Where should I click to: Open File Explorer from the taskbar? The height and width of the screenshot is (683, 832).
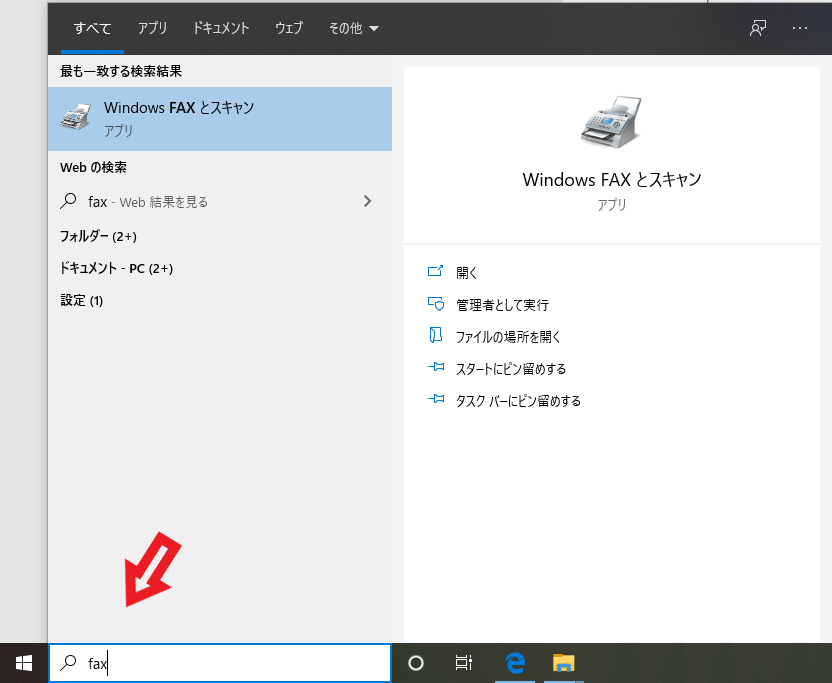[564, 663]
